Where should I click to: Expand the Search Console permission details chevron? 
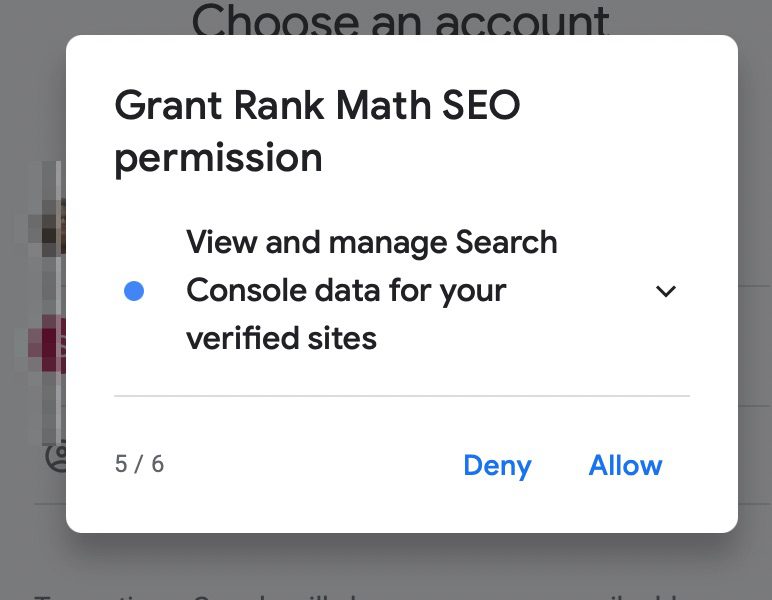665,291
